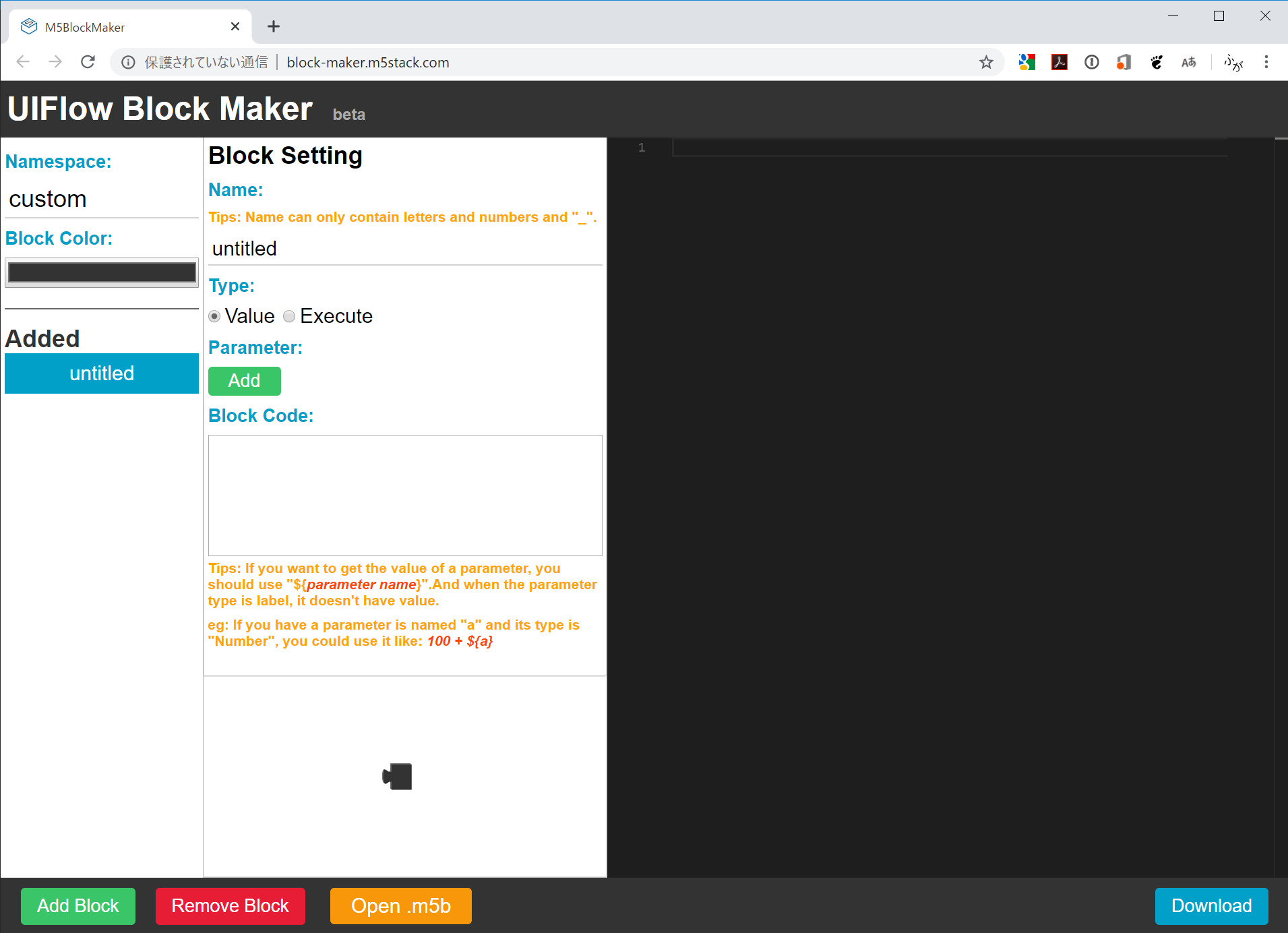Open the Chrome three-dot menu

[x=1266, y=62]
